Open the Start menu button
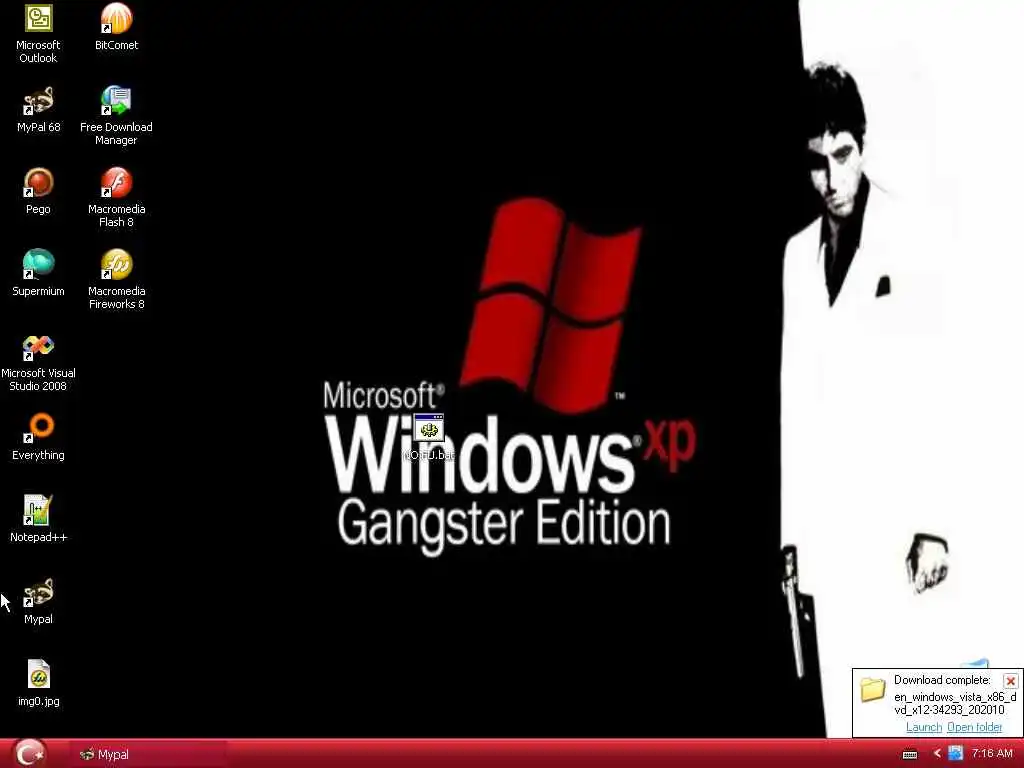Screen dimensions: 1024x768 [x=30, y=754]
